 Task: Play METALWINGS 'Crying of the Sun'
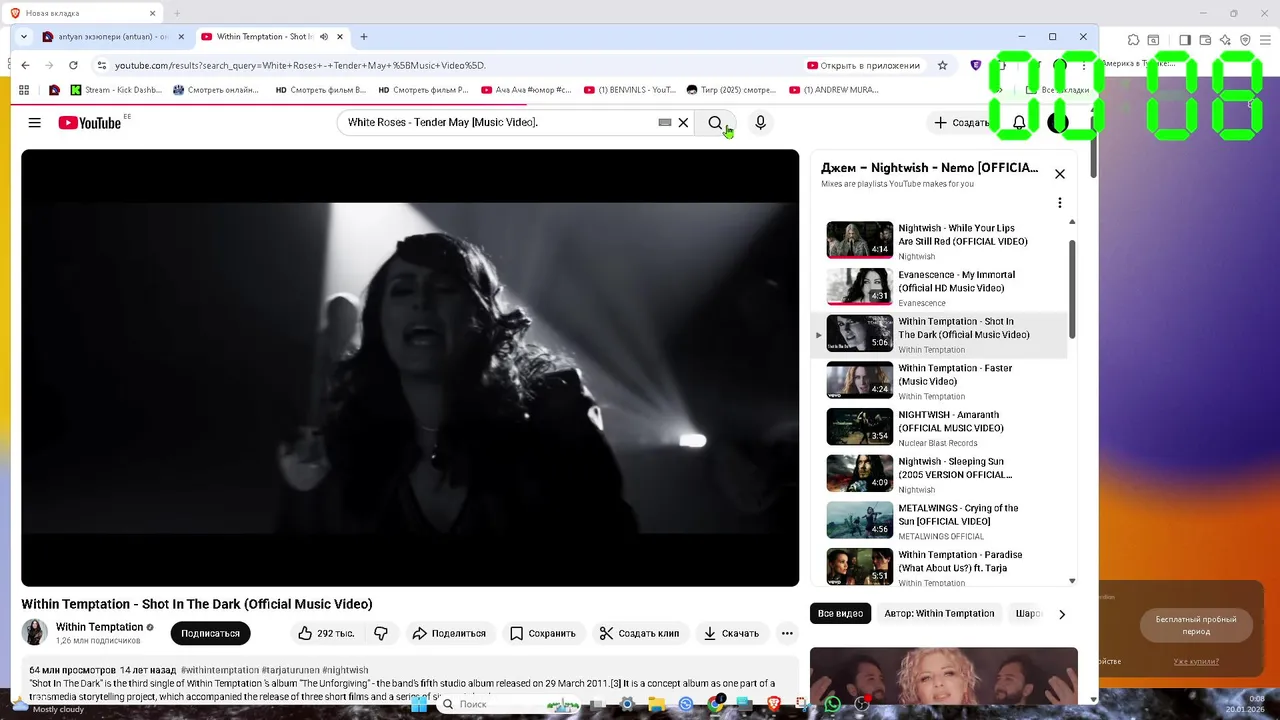pos(938,520)
